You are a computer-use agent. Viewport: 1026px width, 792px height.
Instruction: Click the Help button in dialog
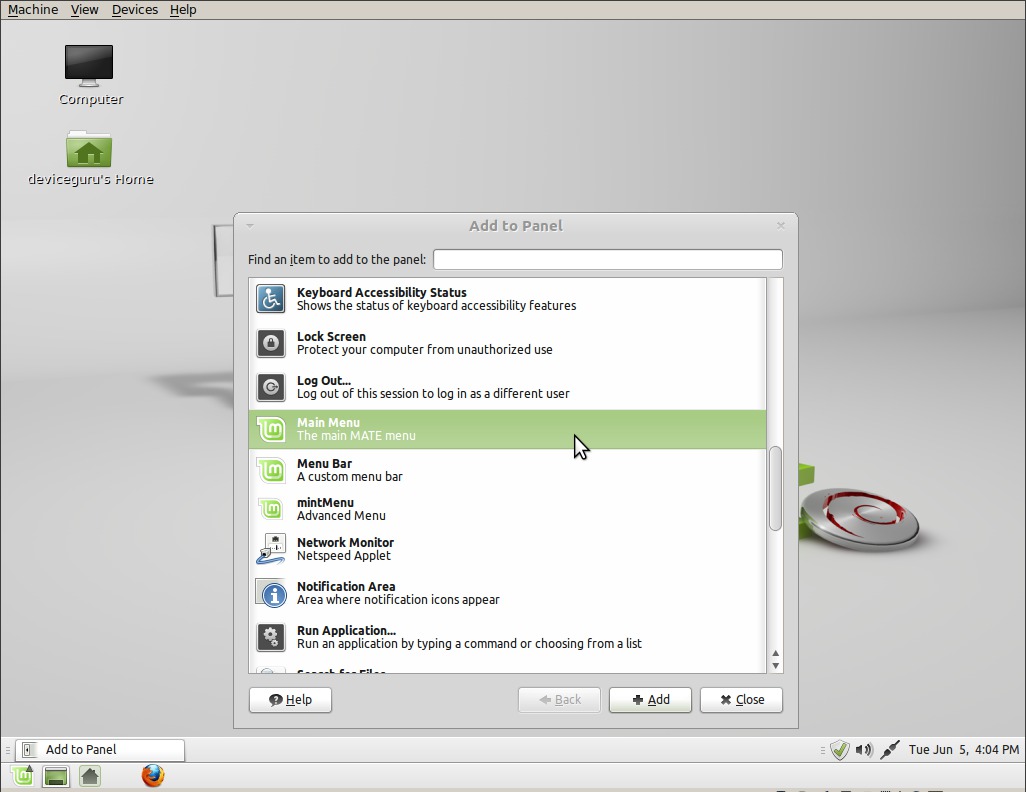tap(291, 700)
